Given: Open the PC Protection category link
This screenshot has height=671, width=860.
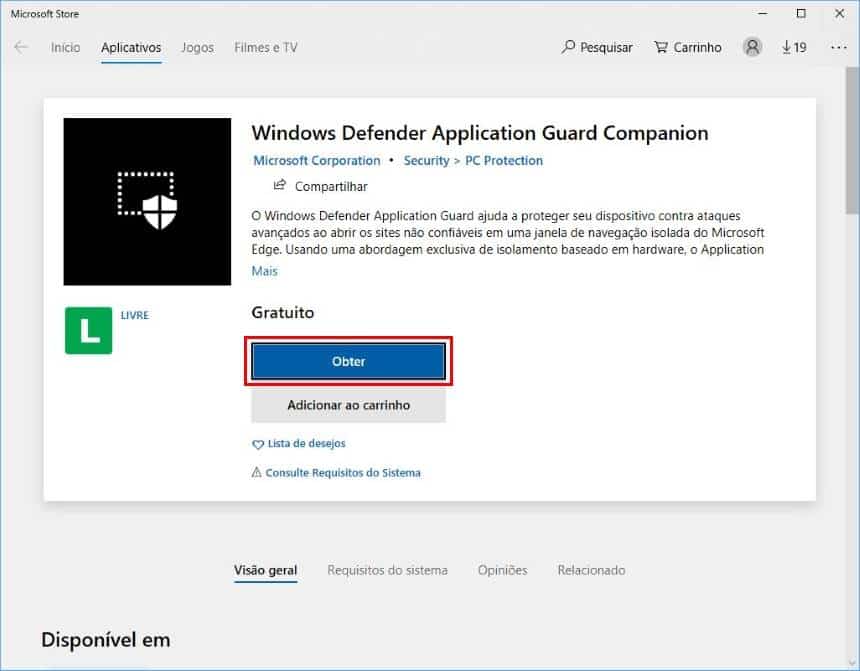Looking at the screenshot, I should (504, 160).
